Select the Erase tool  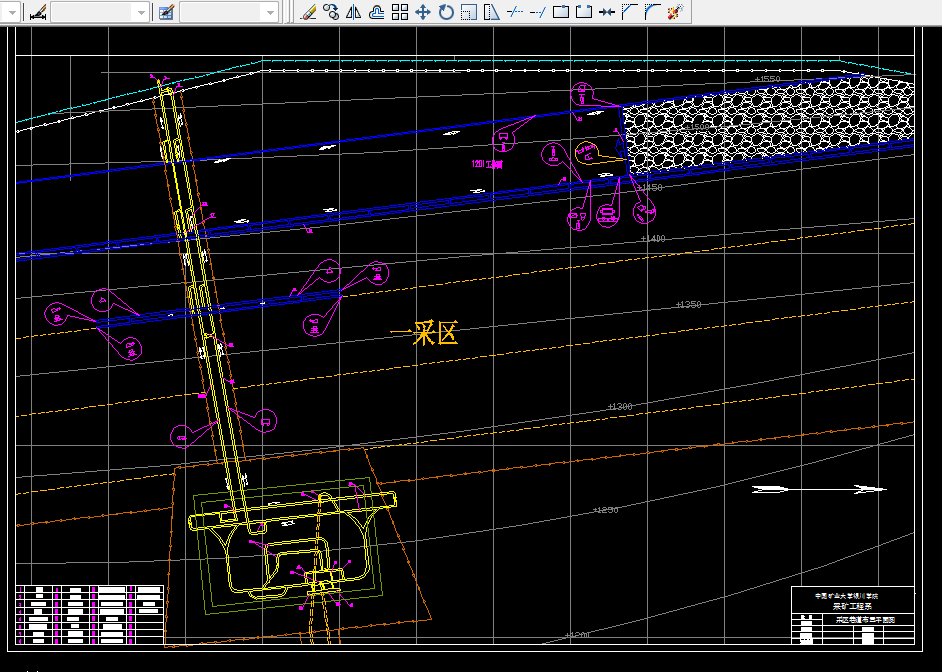click(308, 11)
